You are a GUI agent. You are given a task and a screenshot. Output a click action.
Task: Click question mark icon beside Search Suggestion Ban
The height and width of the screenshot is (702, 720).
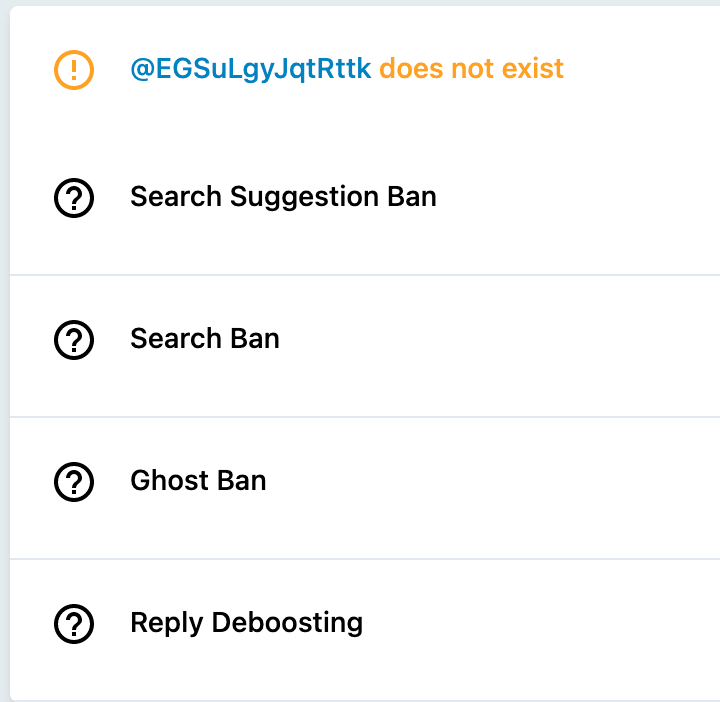pos(74,198)
